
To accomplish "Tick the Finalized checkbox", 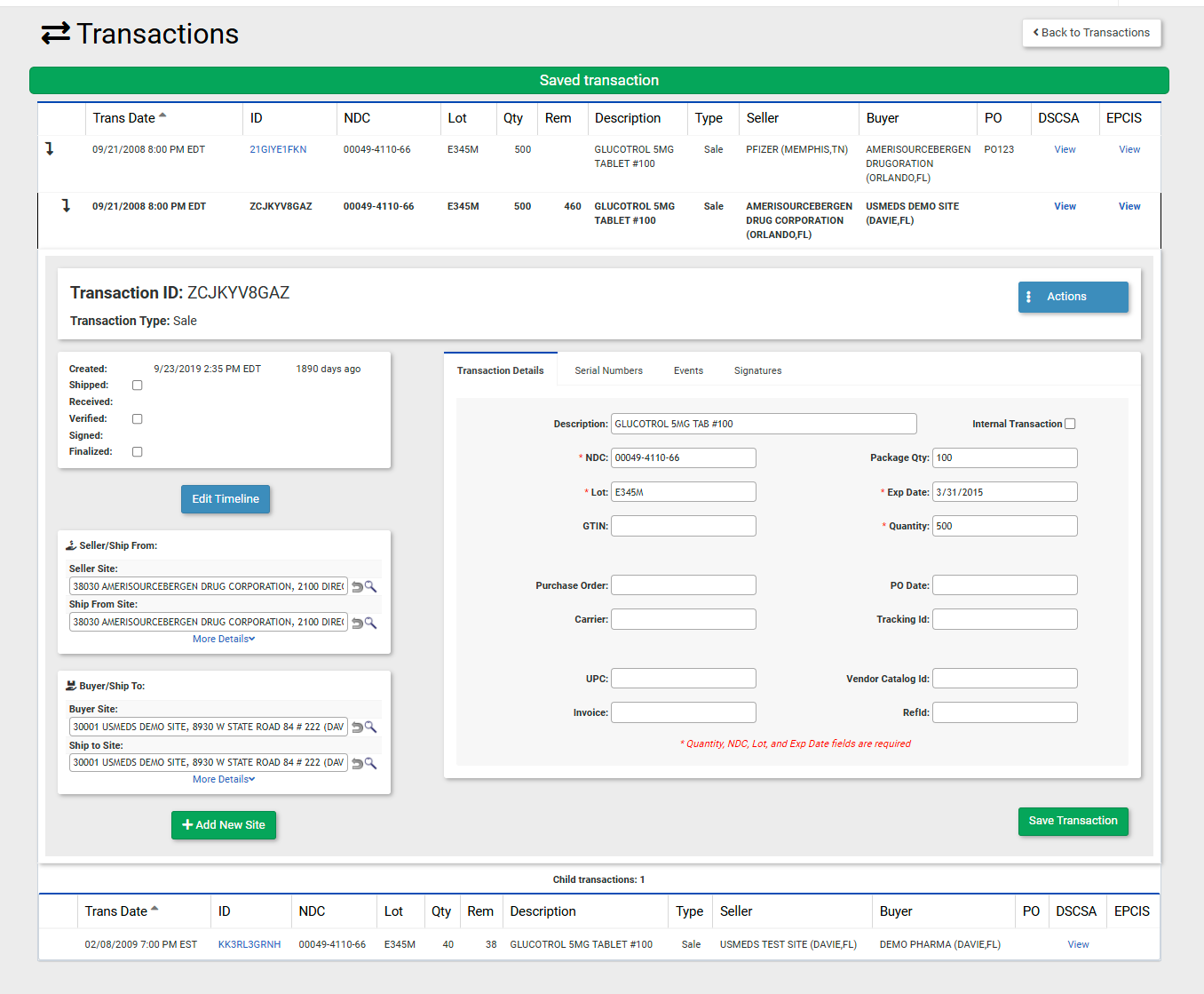I will pyautogui.click(x=138, y=452).
